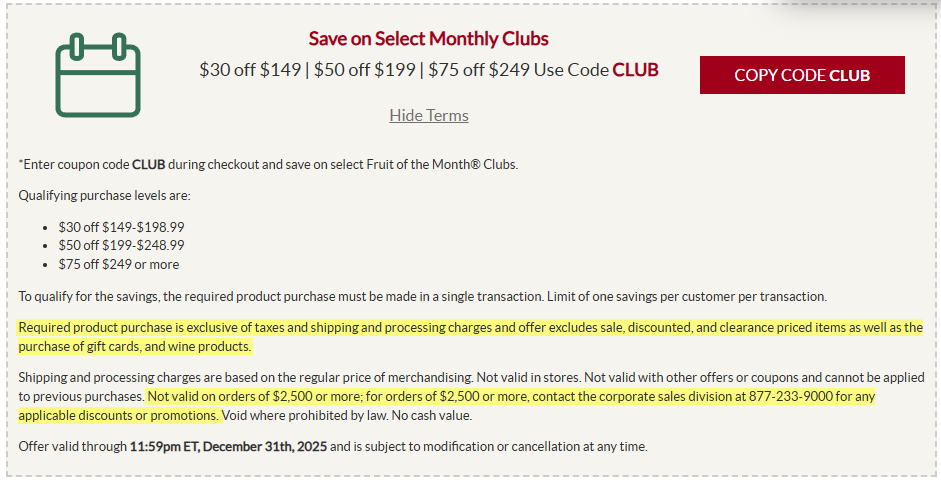Click the Save on Select Monthly Clubs heading

click(428, 39)
